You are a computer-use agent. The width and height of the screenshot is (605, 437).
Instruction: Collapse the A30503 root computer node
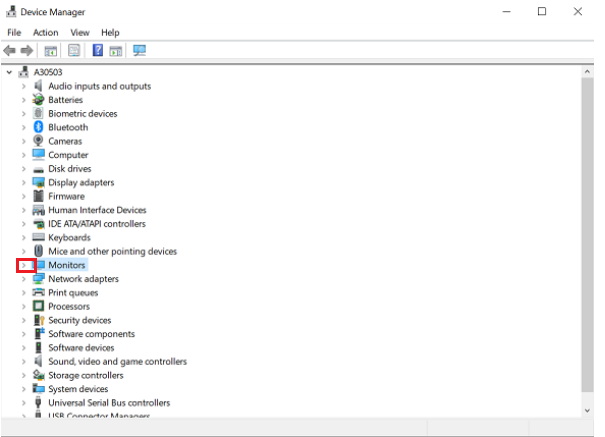(x=10, y=73)
